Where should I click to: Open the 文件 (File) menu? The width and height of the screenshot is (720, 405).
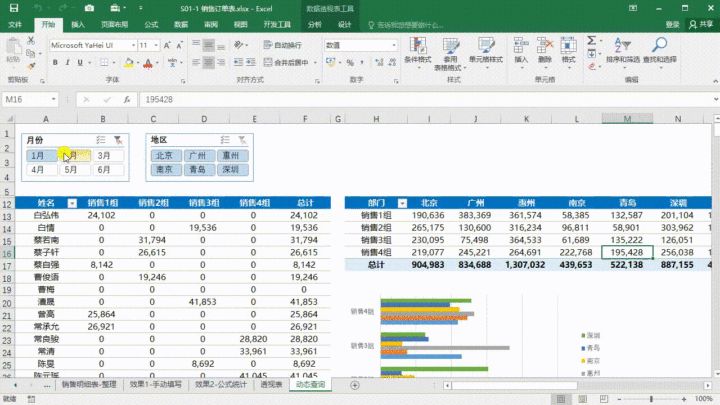(x=15, y=24)
